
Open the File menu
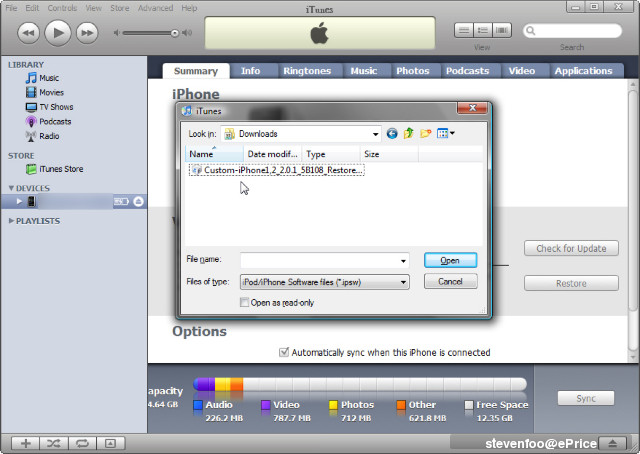11,8
